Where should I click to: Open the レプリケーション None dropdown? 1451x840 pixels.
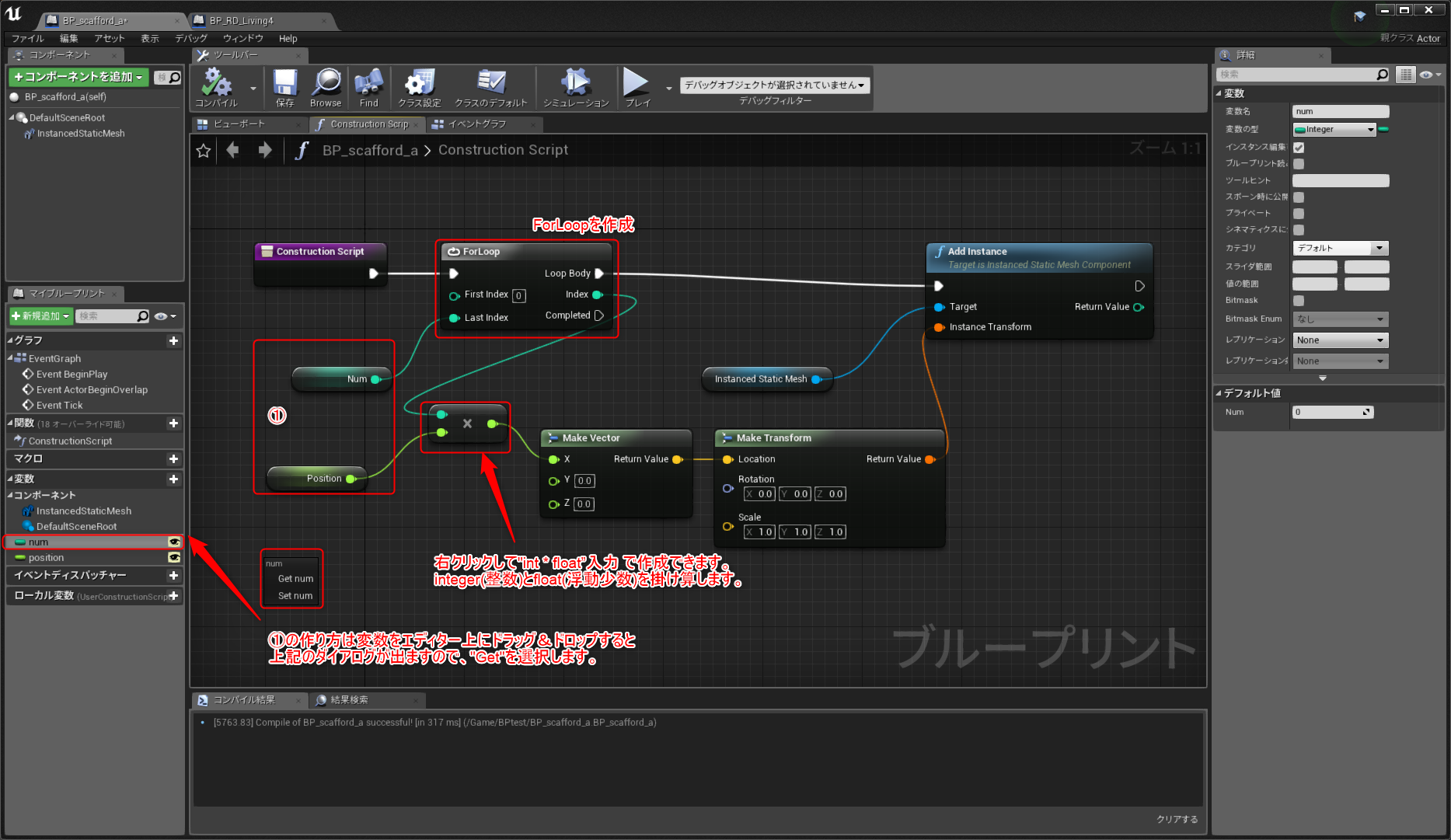pos(1340,340)
